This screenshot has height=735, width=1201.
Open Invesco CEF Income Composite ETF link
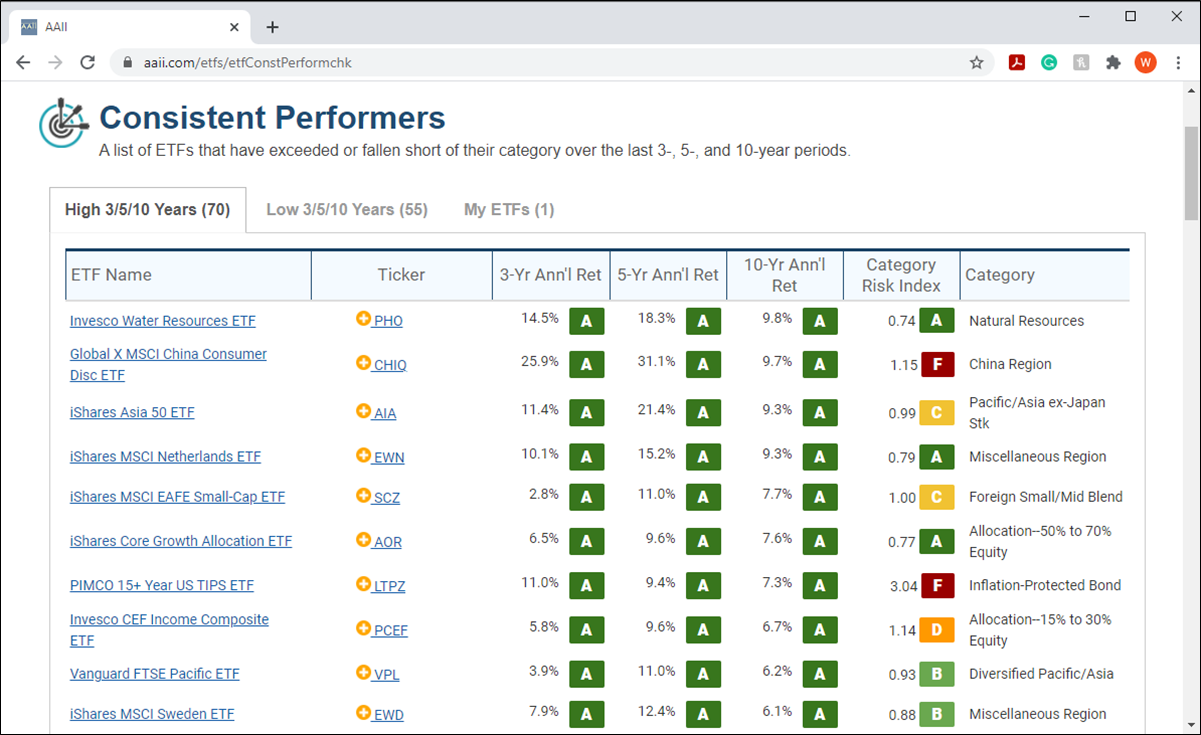pos(169,629)
